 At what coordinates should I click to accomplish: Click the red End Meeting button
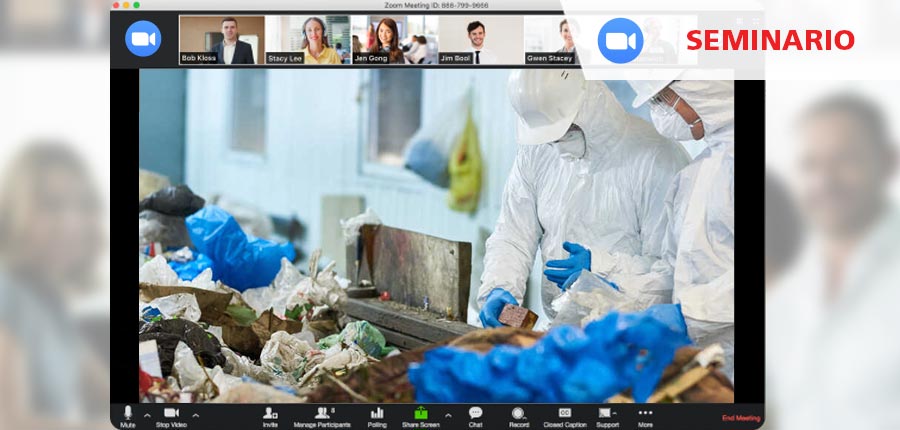[741, 418]
